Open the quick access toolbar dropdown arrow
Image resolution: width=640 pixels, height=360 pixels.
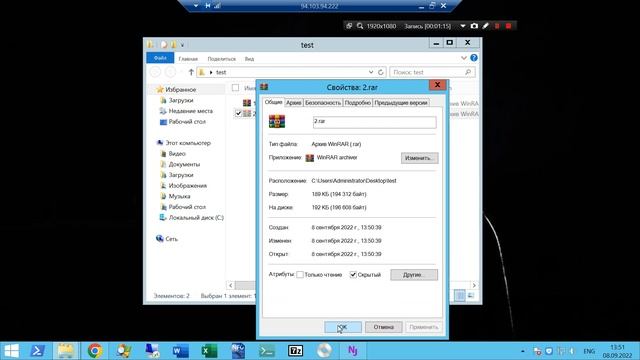182,45
